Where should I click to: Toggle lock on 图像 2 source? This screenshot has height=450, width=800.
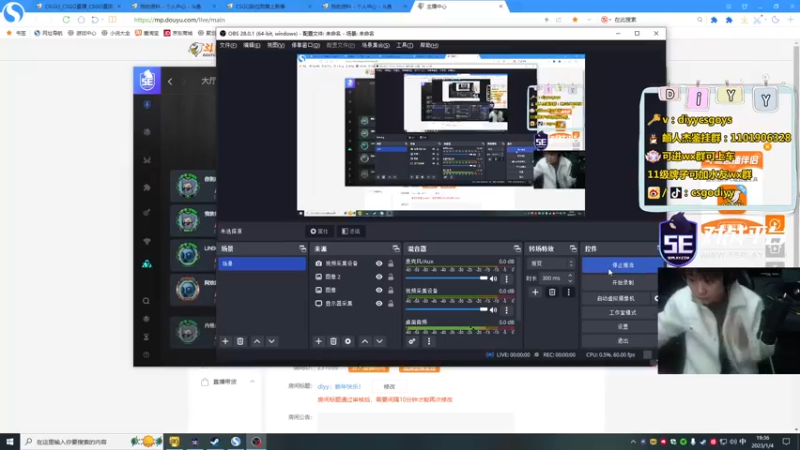[390, 277]
